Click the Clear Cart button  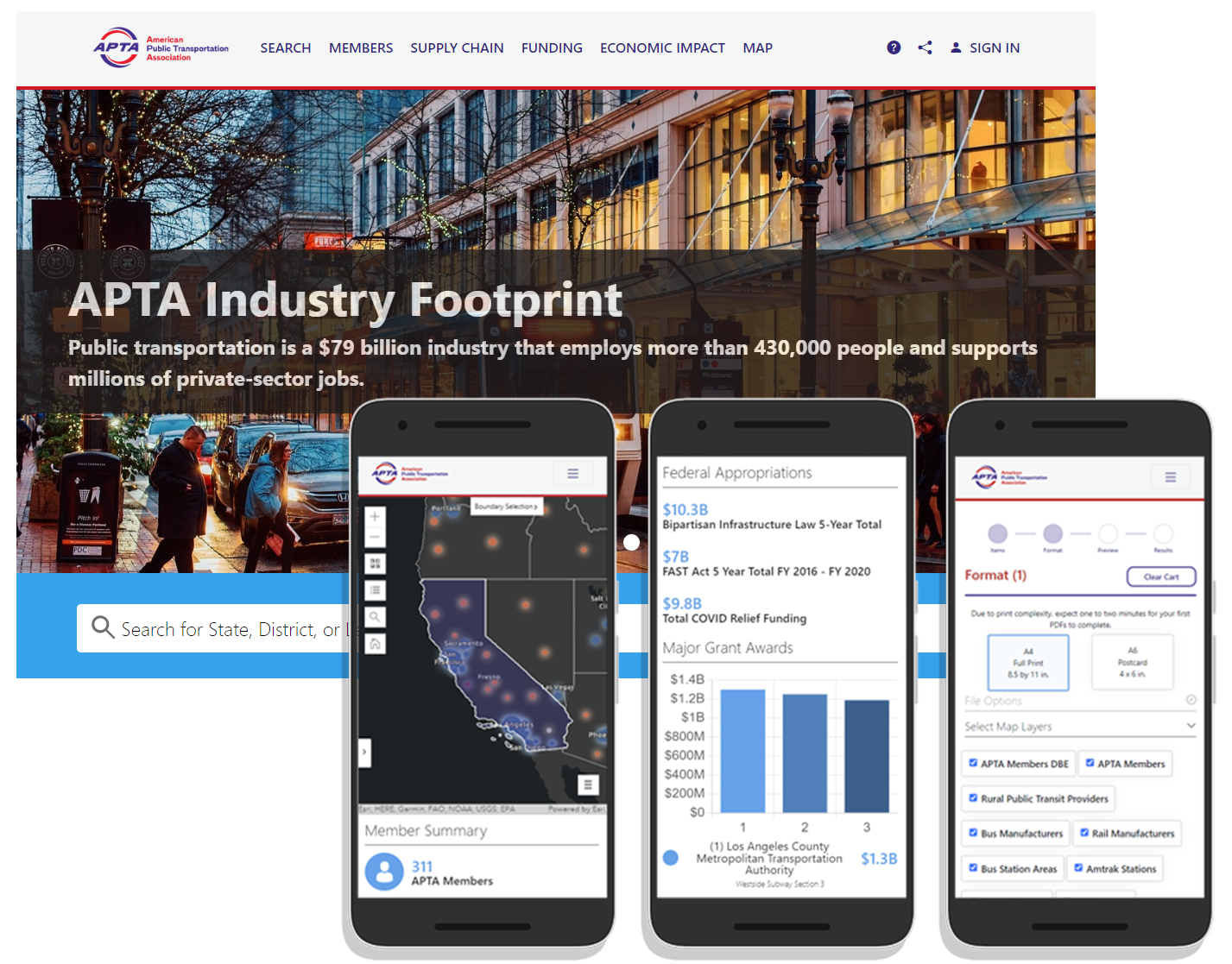[x=1161, y=577]
